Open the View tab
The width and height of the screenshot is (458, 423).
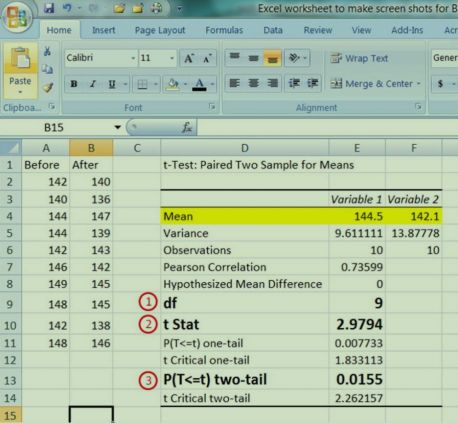pos(361,30)
